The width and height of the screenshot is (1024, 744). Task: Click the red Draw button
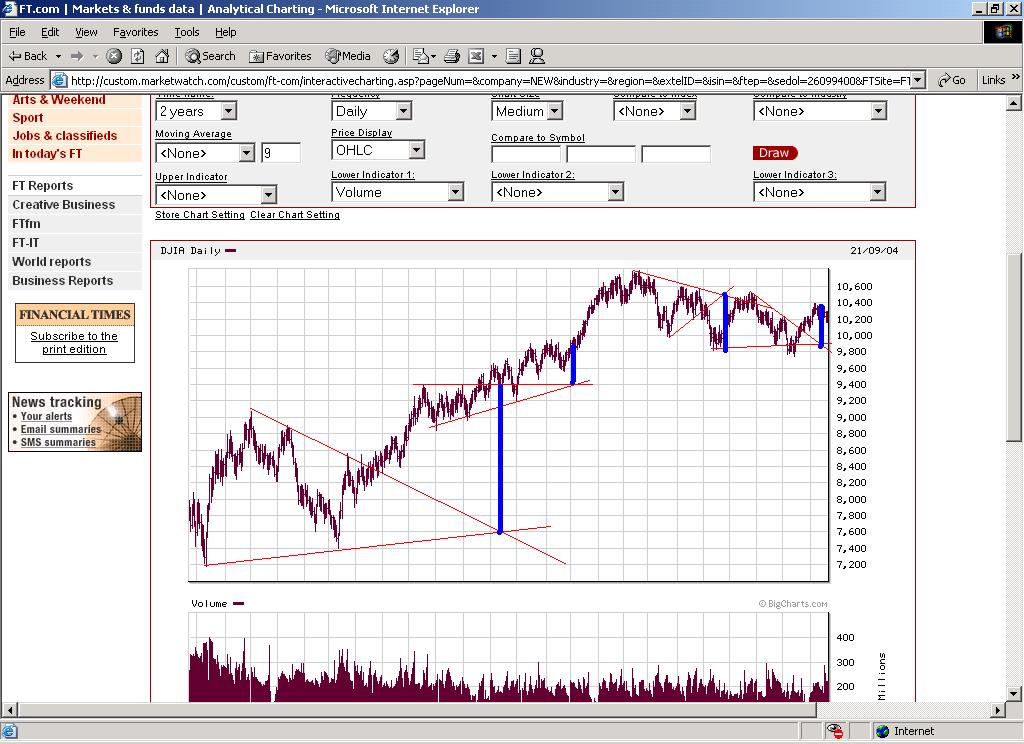[x=775, y=152]
